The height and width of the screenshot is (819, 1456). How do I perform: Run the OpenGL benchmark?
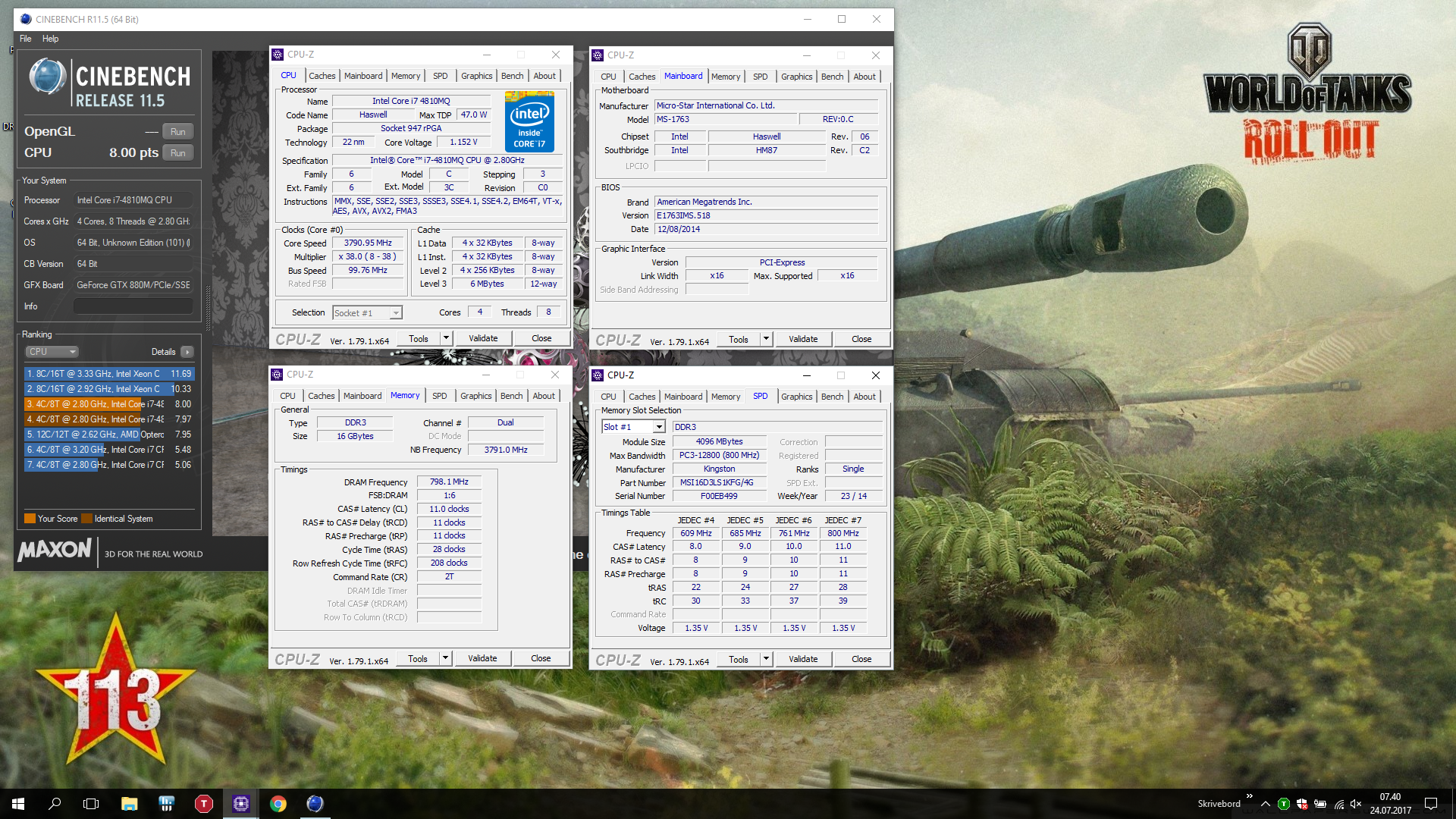pyautogui.click(x=177, y=132)
